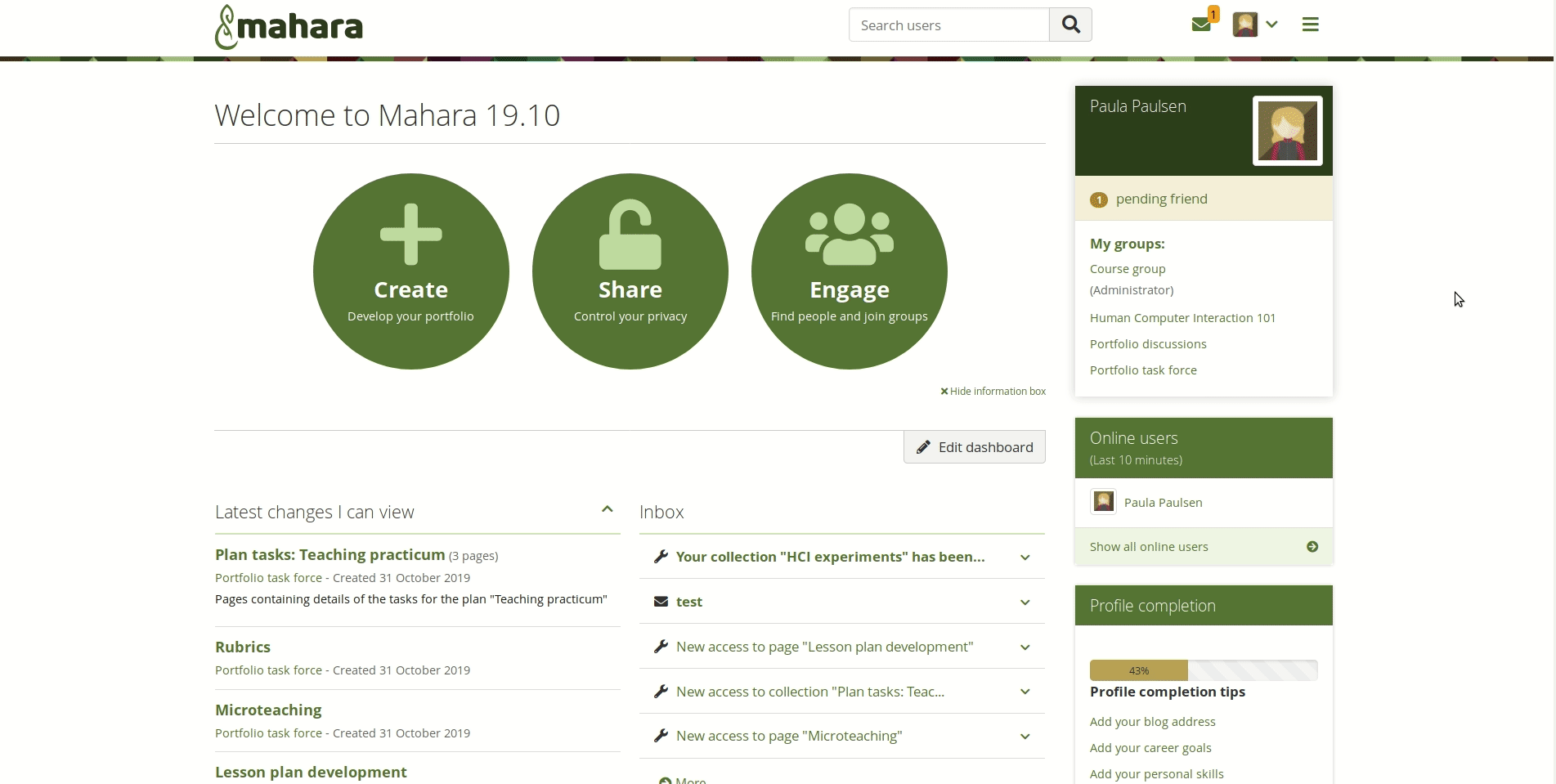Expand the "test" inbox message

click(1025, 603)
